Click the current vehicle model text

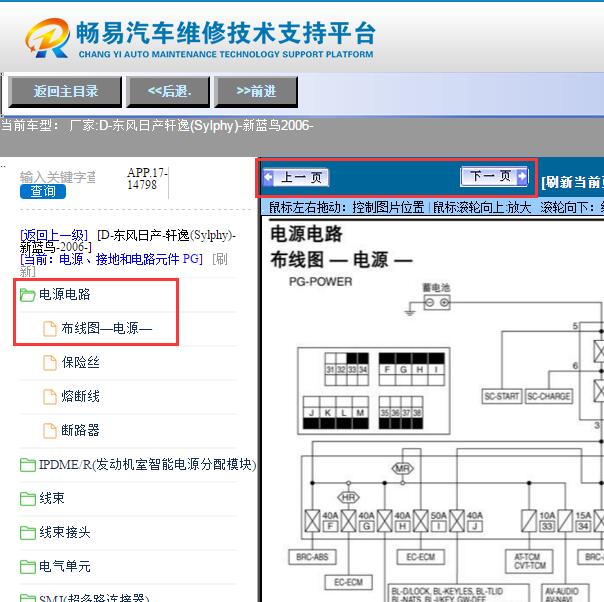coord(157,126)
